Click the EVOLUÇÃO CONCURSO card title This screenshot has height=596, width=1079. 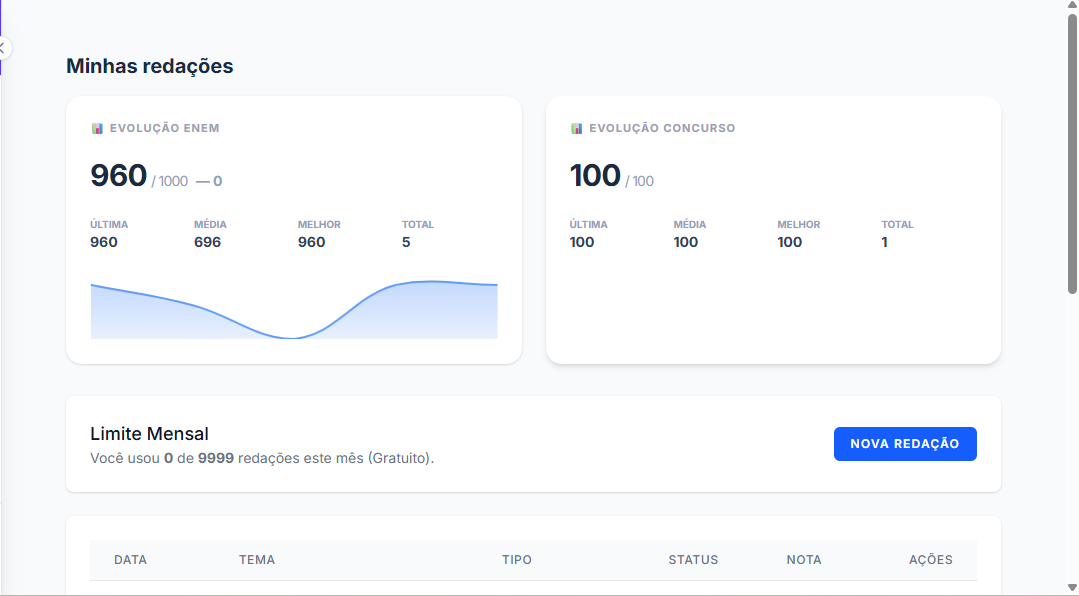click(662, 128)
